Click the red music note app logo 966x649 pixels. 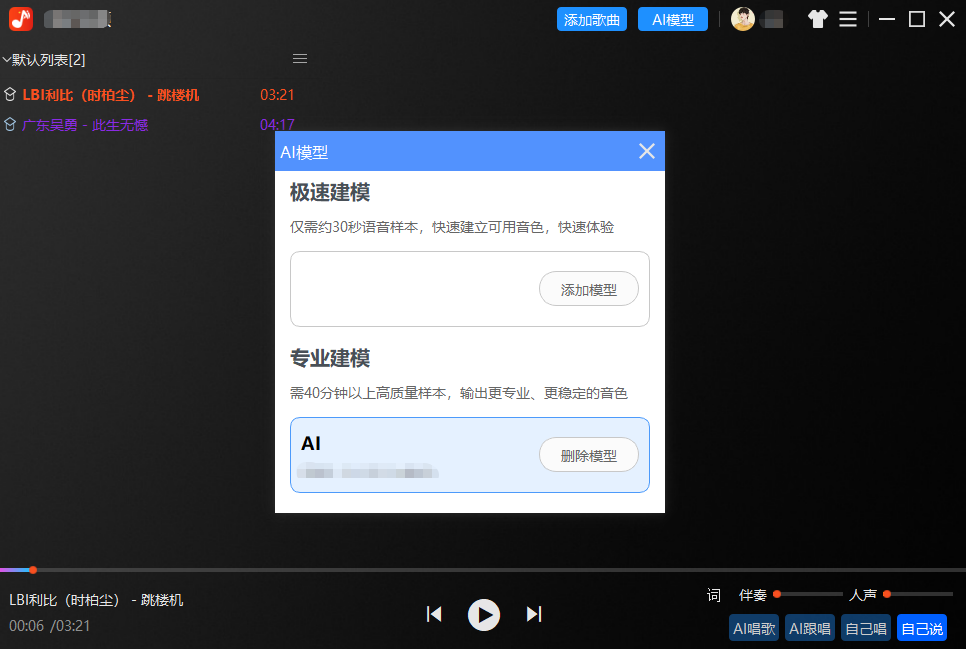(20, 18)
